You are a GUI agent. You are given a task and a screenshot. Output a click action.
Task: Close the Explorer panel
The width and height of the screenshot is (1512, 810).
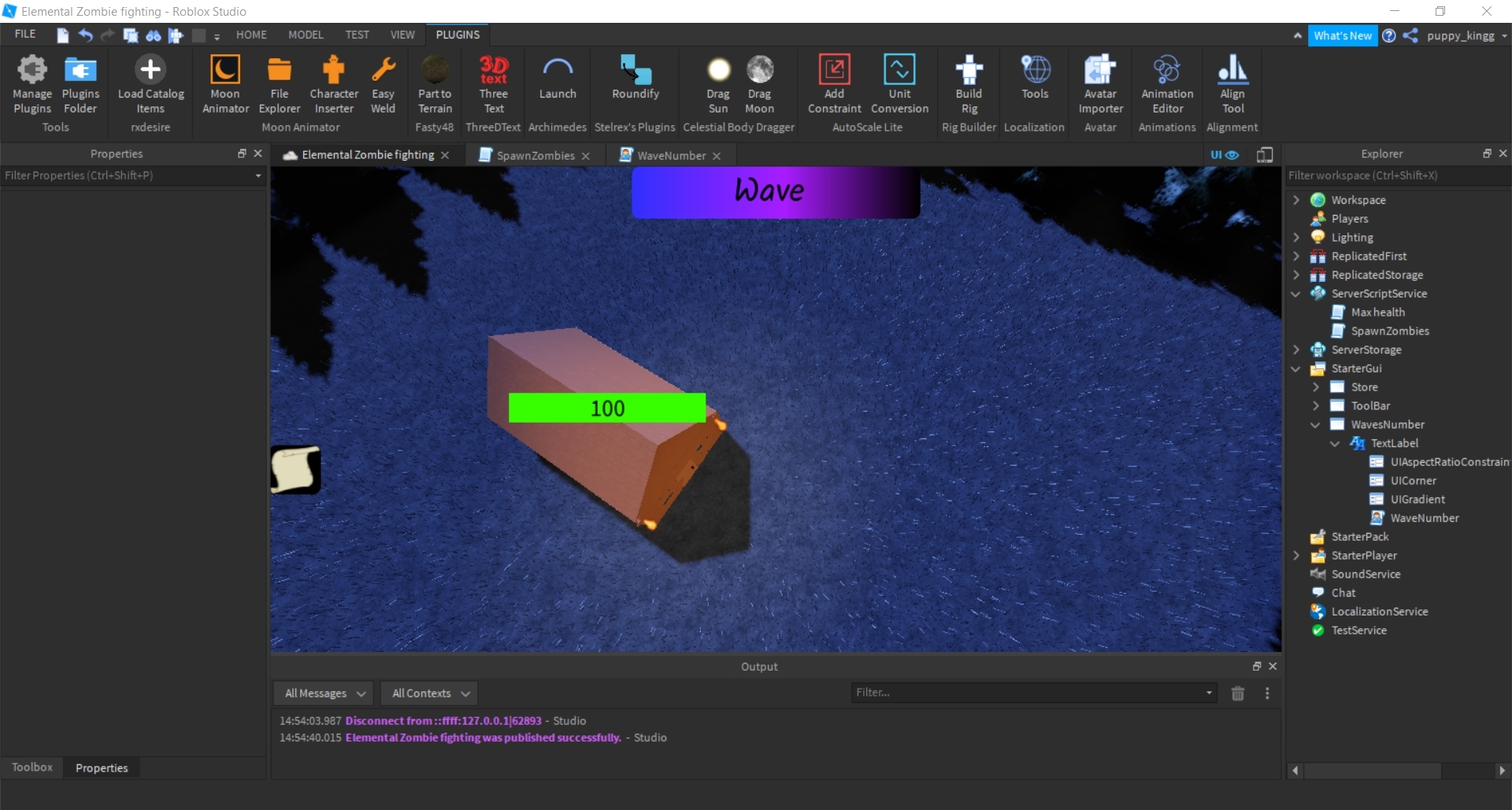[x=1503, y=153]
